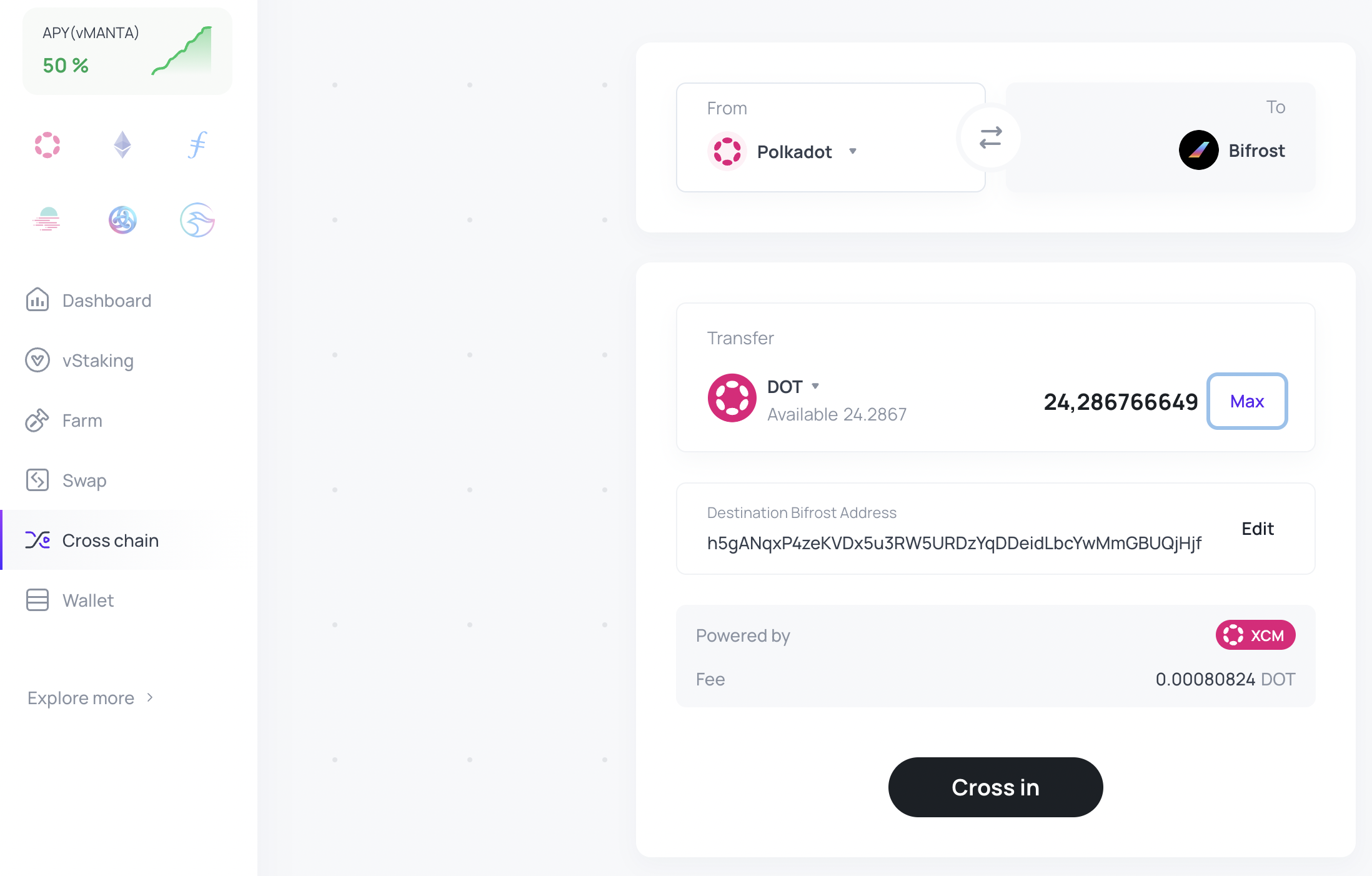
Task: Click the Cross chain sidebar icon
Action: (x=37, y=539)
